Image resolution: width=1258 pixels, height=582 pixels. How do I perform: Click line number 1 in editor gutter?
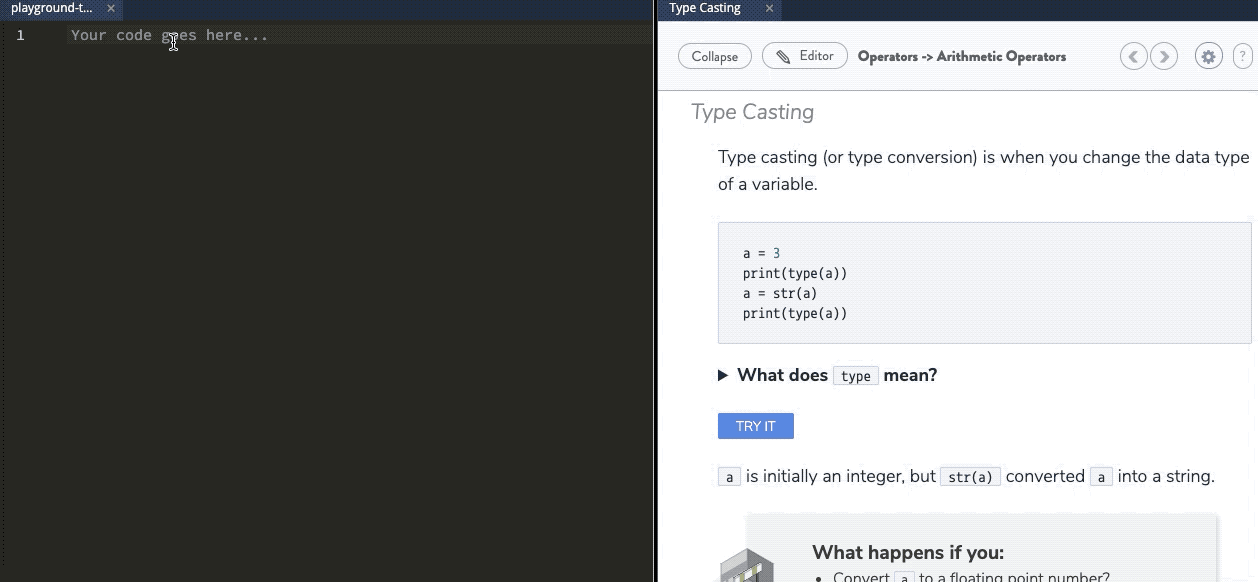(20, 35)
